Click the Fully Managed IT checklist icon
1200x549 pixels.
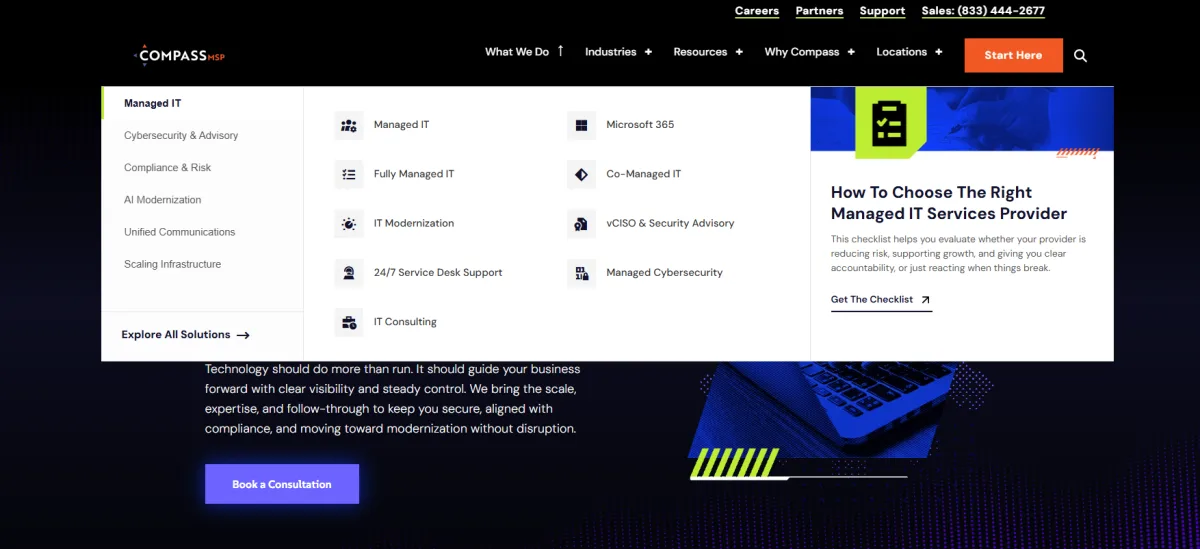click(x=349, y=174)
